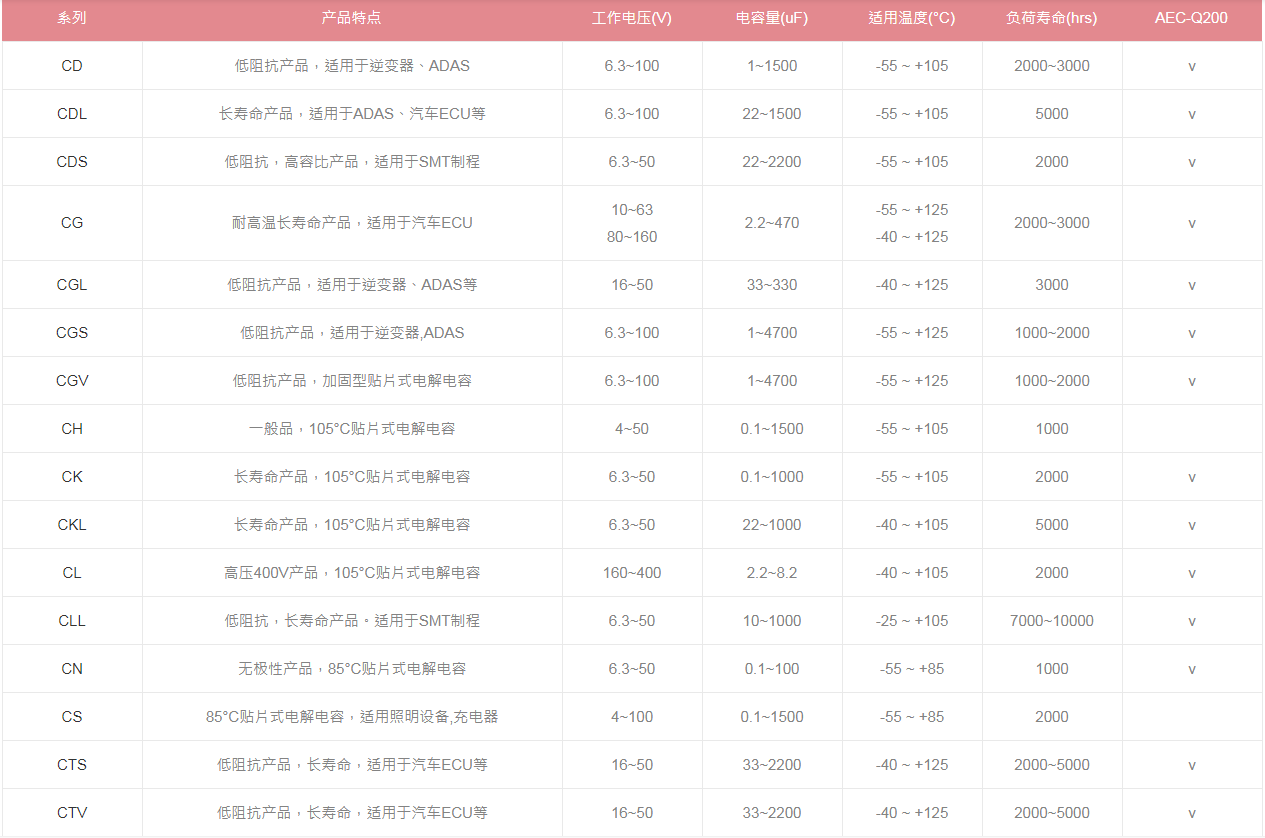Image resolution: width=1265 pixels, height=838 pixels.
Task: Click the 负荷寿命(hrs) column header
Action: click(1051, 17)
